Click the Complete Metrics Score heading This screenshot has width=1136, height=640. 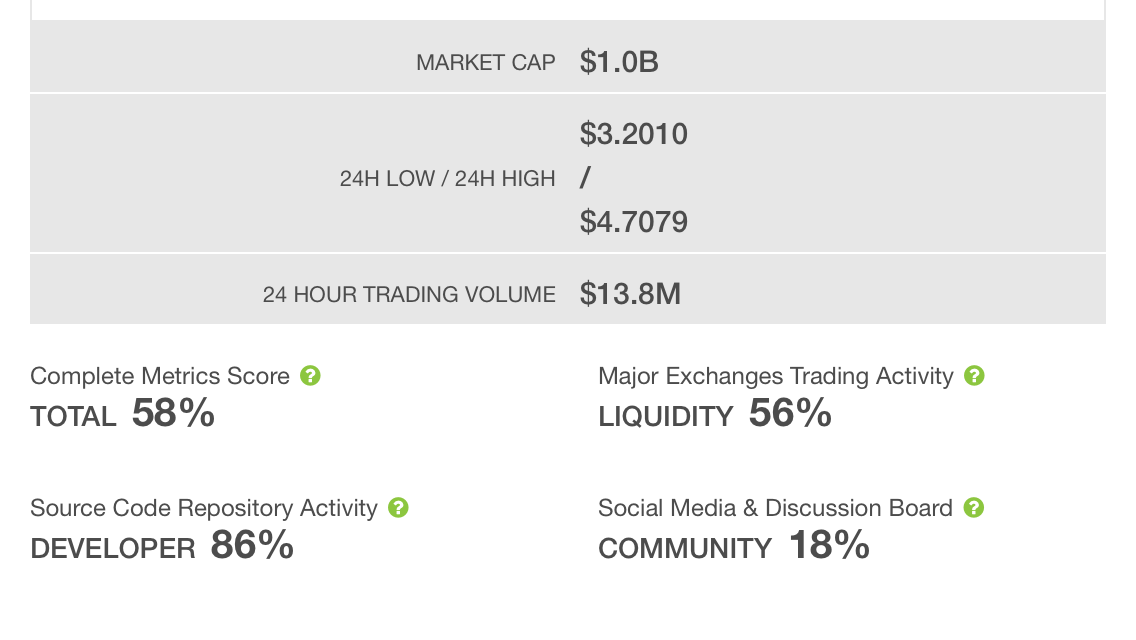pyautogui.click(x=160, y=376)
